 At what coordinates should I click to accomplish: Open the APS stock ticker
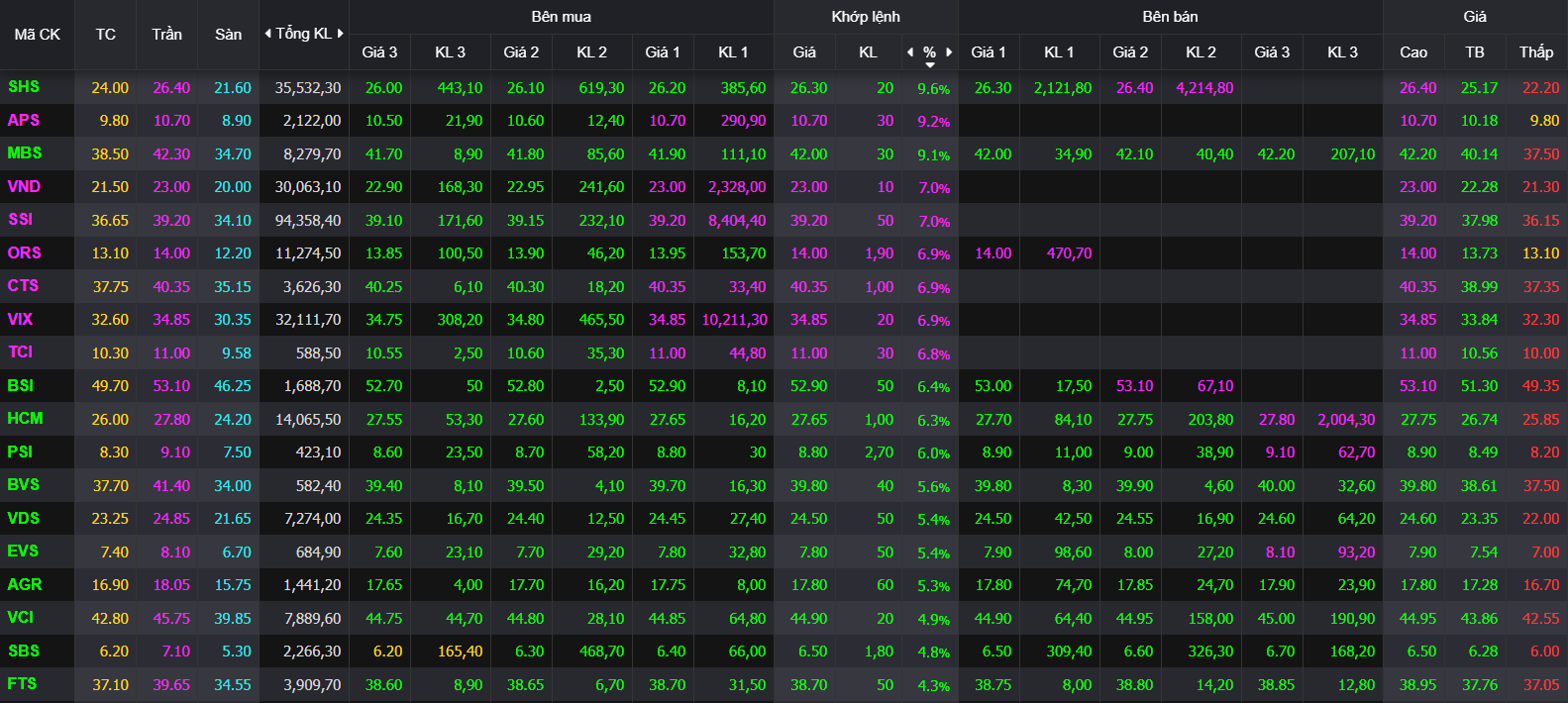pos(24,120)
